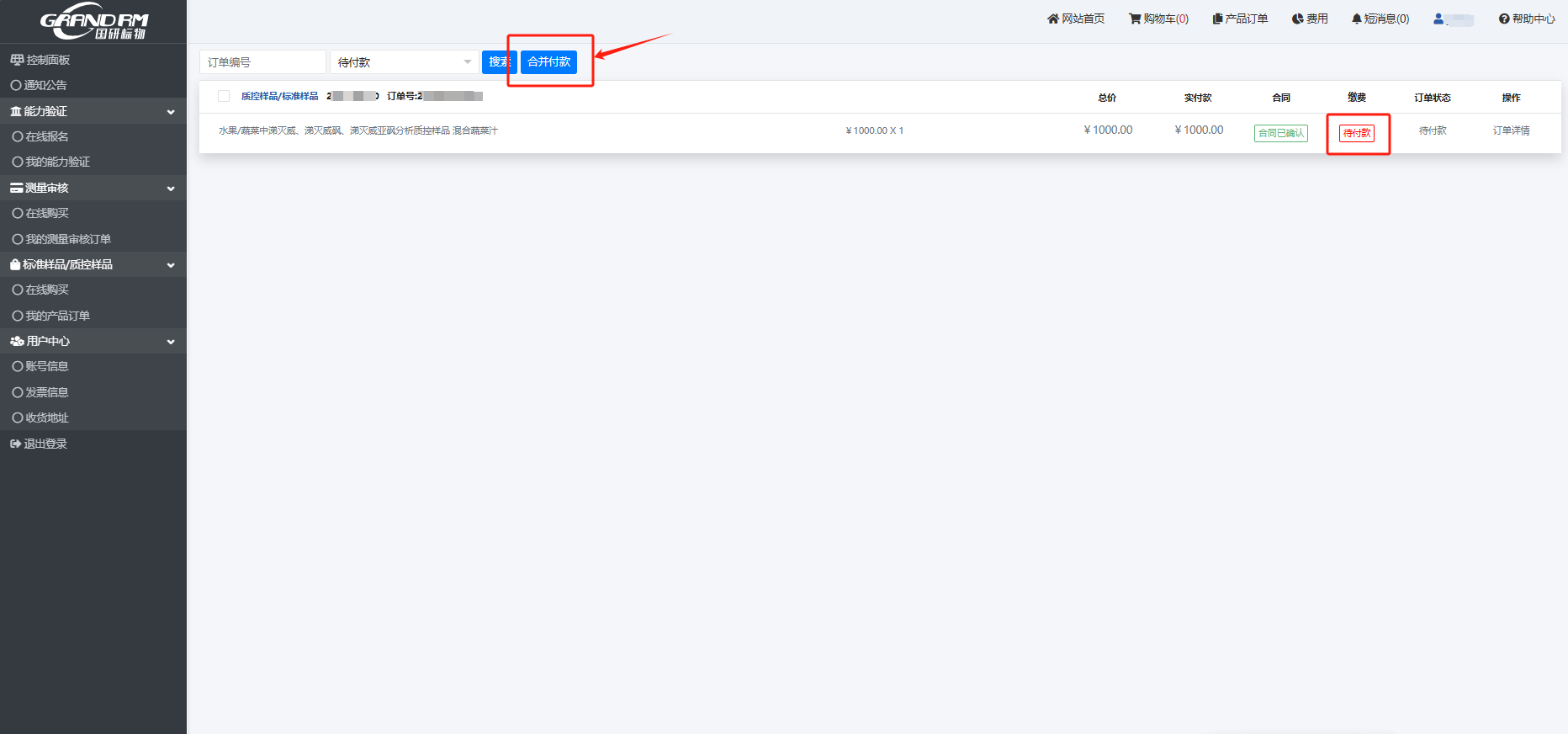Click the green 合同已确认 tag

pos(1280,133)
